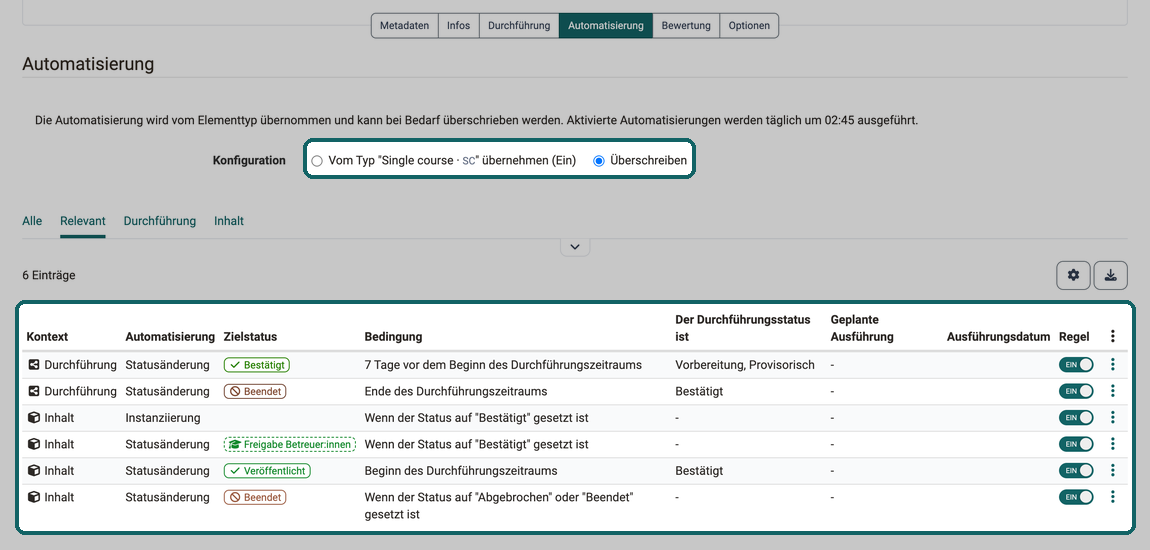The image size is (1150, 550).
Task: Click the Veröffentlicht status badge
Action: [x=267, y=470]
